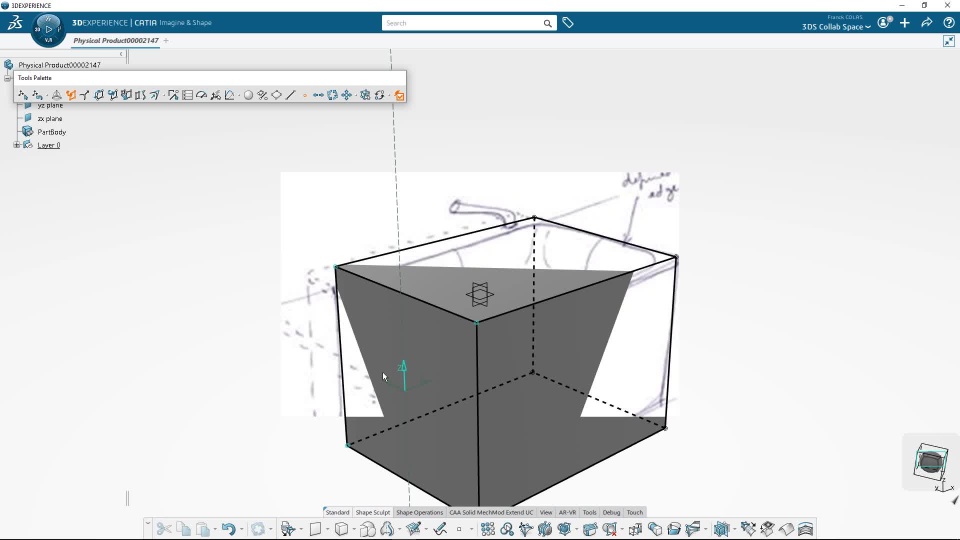Click the star-shaped Robot manipulator on the box
The height and width of the screenshot is (540, 960).
[479, 294]
